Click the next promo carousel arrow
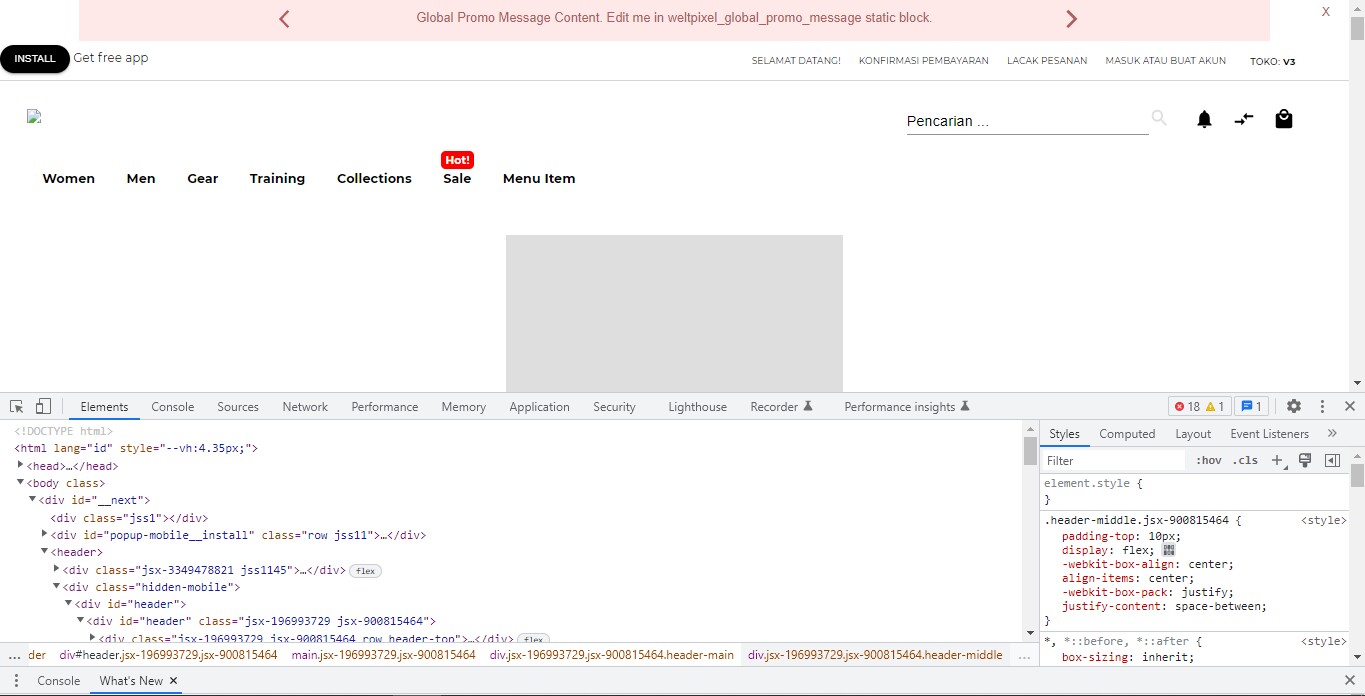This screenshot has height=696, width=1365. pos(1071,18)
